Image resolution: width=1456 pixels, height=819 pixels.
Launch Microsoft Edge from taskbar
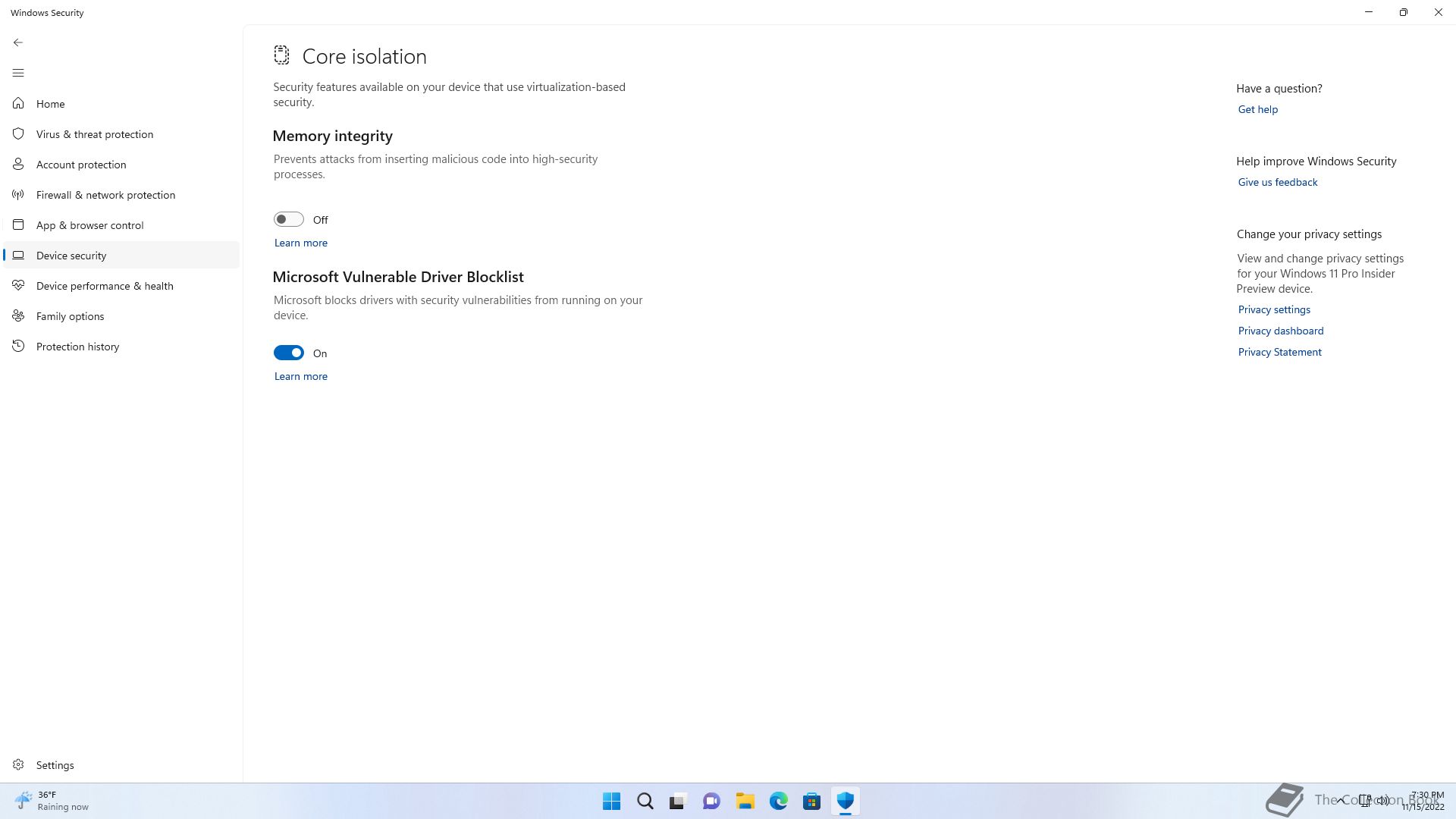click(x=779, y=801)
